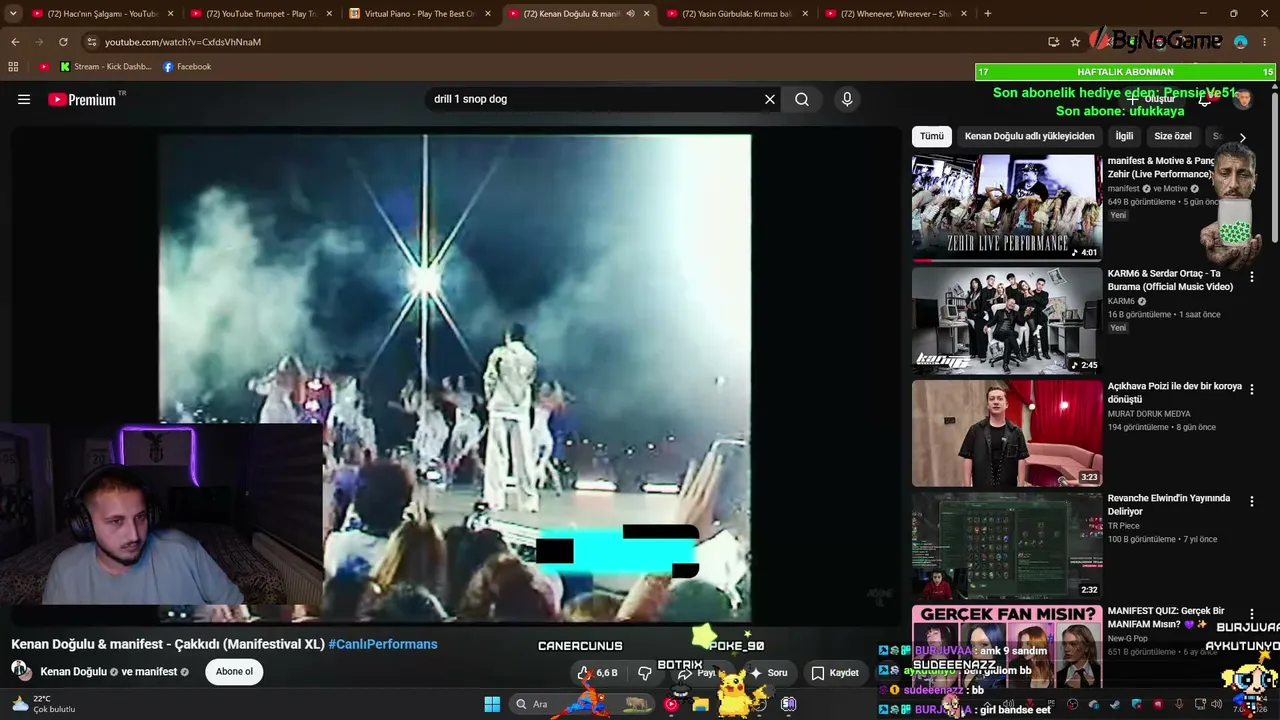This screenshot has height=720, width=1280.
Task: Select the 'İlgili' filter chip
Action: tap(1125, 136)
